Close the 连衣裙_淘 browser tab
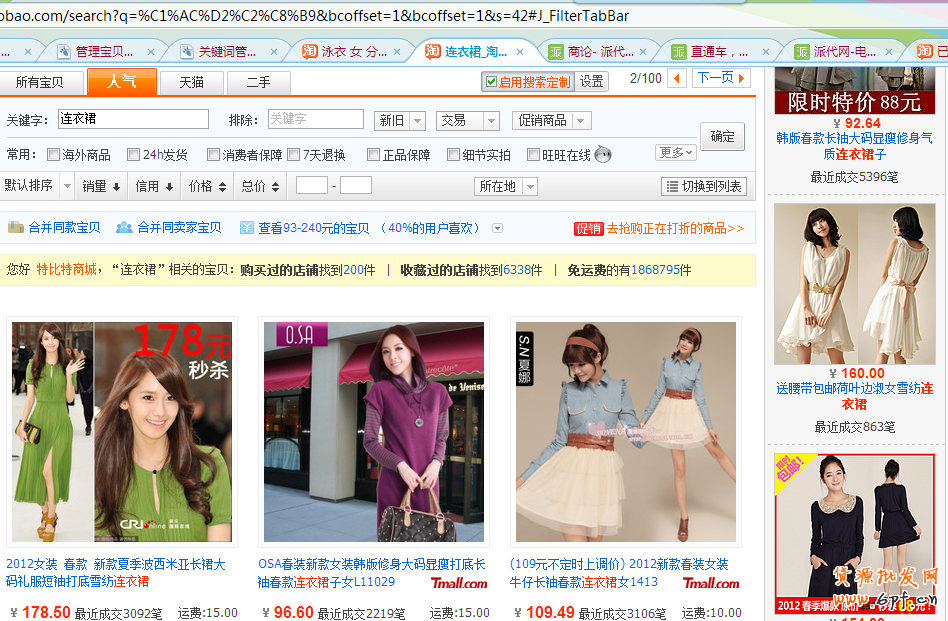Image resolution: width=948 pixels, height=621 pixels. (520, 52)
